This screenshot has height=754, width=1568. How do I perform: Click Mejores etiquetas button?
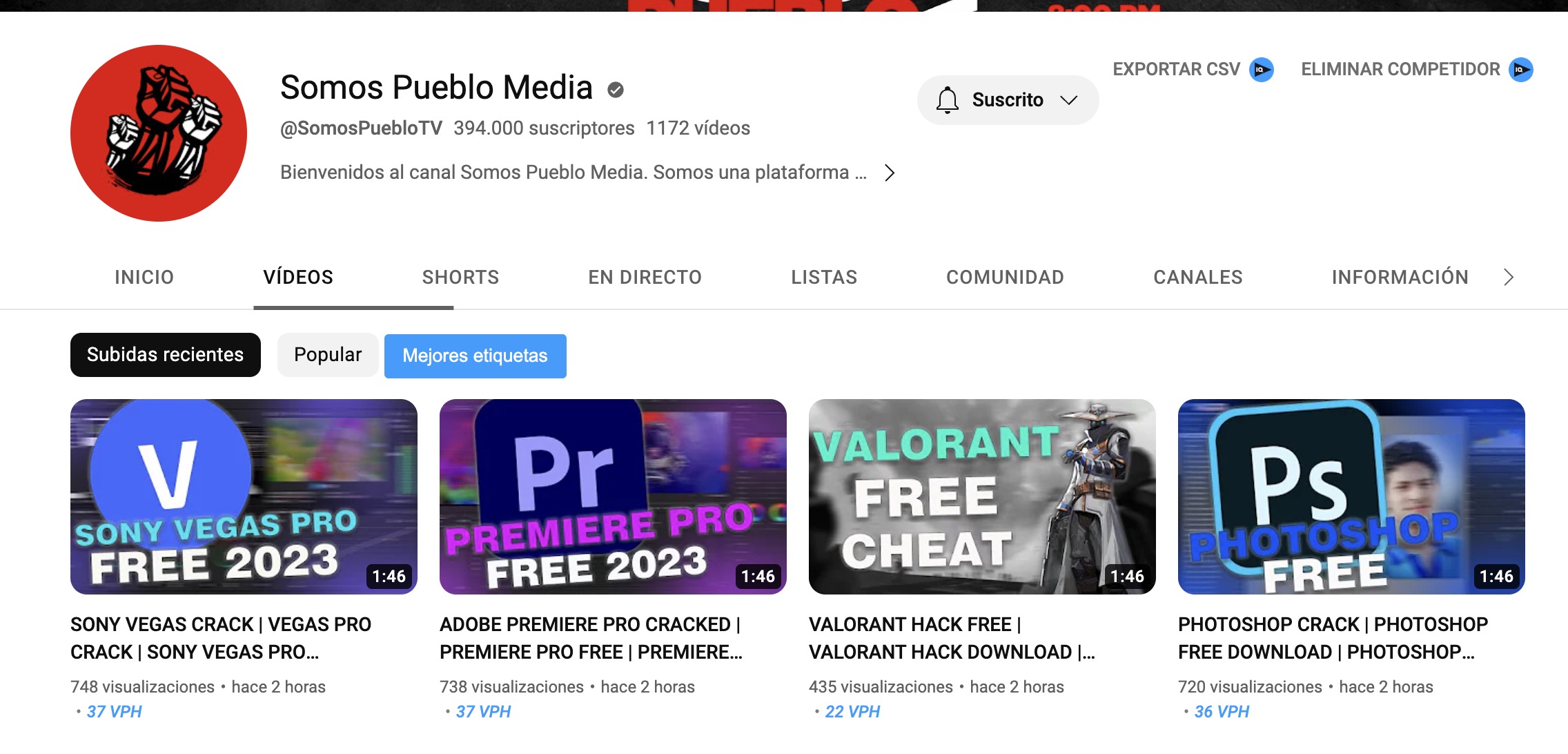pyautogui.click(x=475, y=356)
